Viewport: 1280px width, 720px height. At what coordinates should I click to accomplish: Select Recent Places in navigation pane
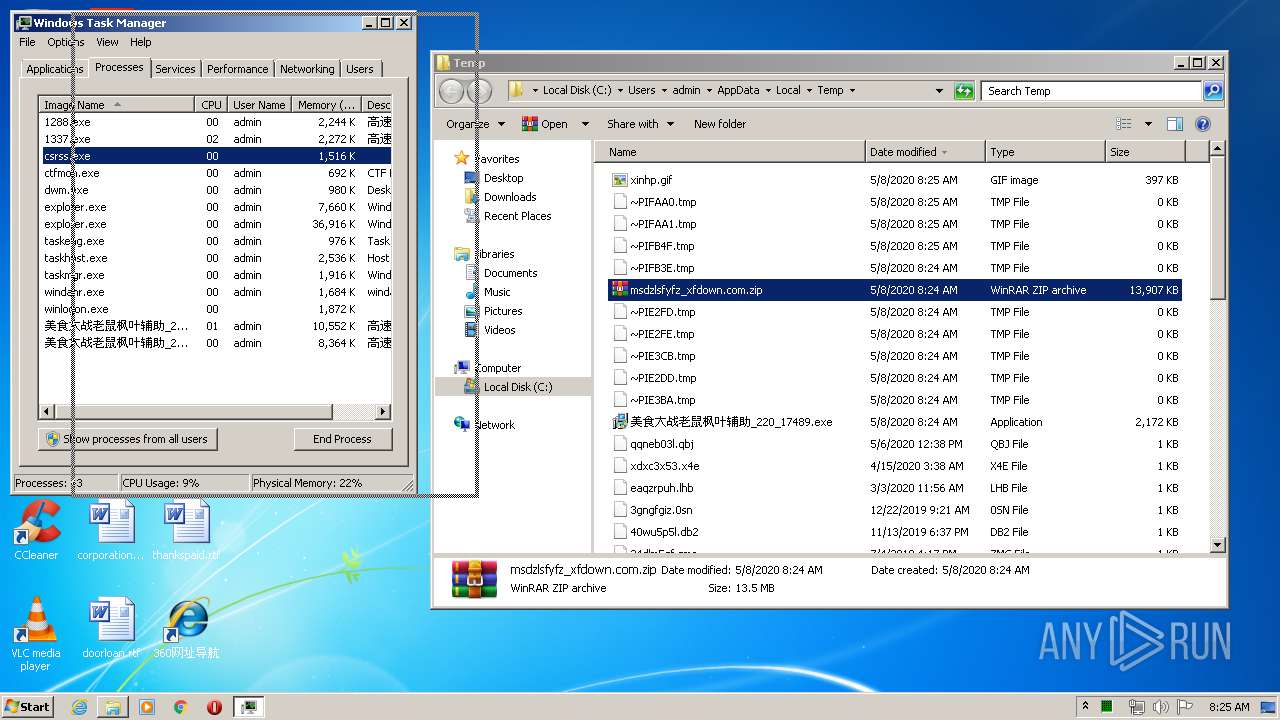pyautogui.click(x=517, y=216)
